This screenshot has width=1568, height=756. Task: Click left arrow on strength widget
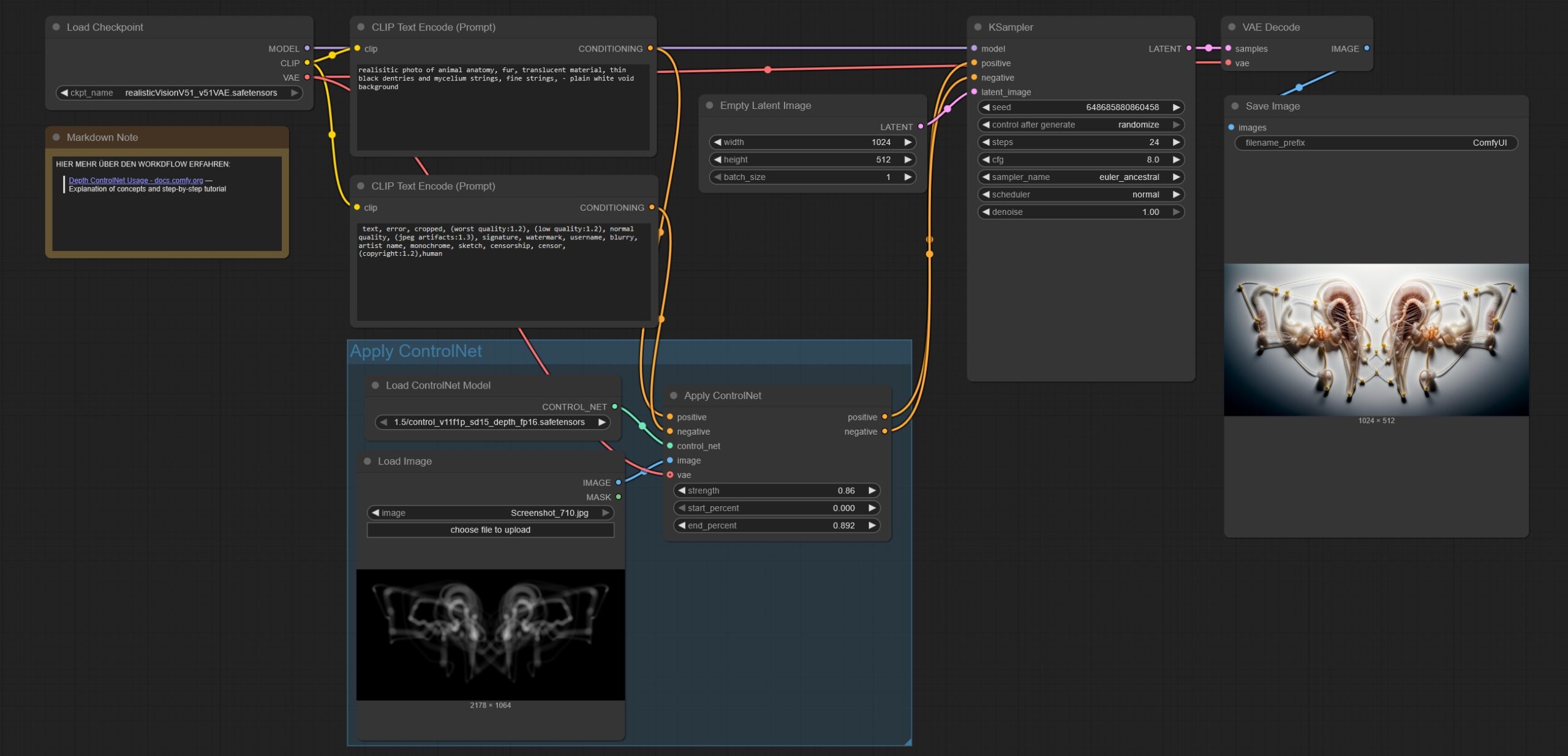pyautogui.click(x=681, y=490)
